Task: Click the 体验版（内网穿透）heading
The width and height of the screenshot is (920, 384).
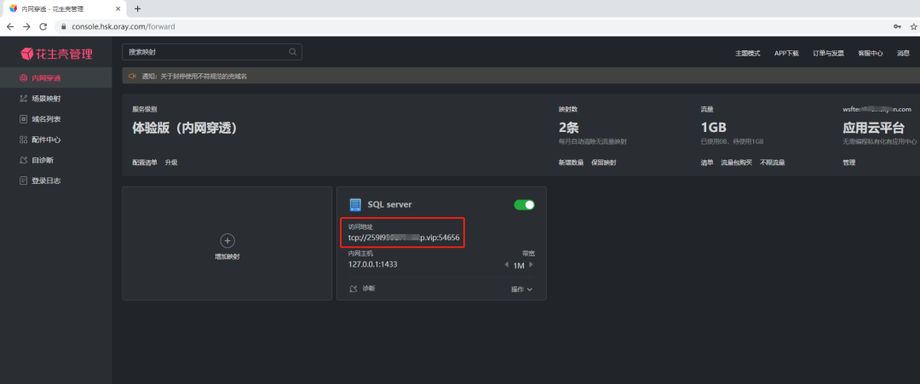Action: 185,128
